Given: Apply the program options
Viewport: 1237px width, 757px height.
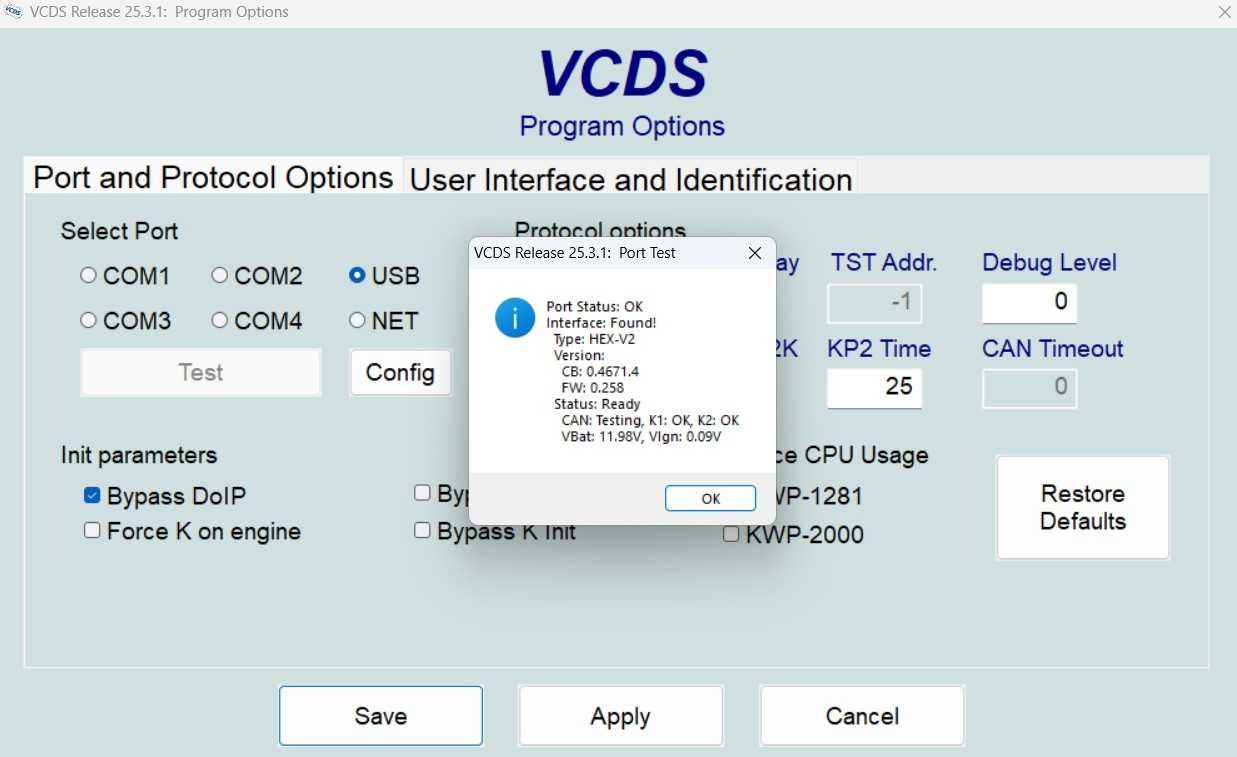Looking at the screenshot, I should pyautogui.click(x=620, y=716).
